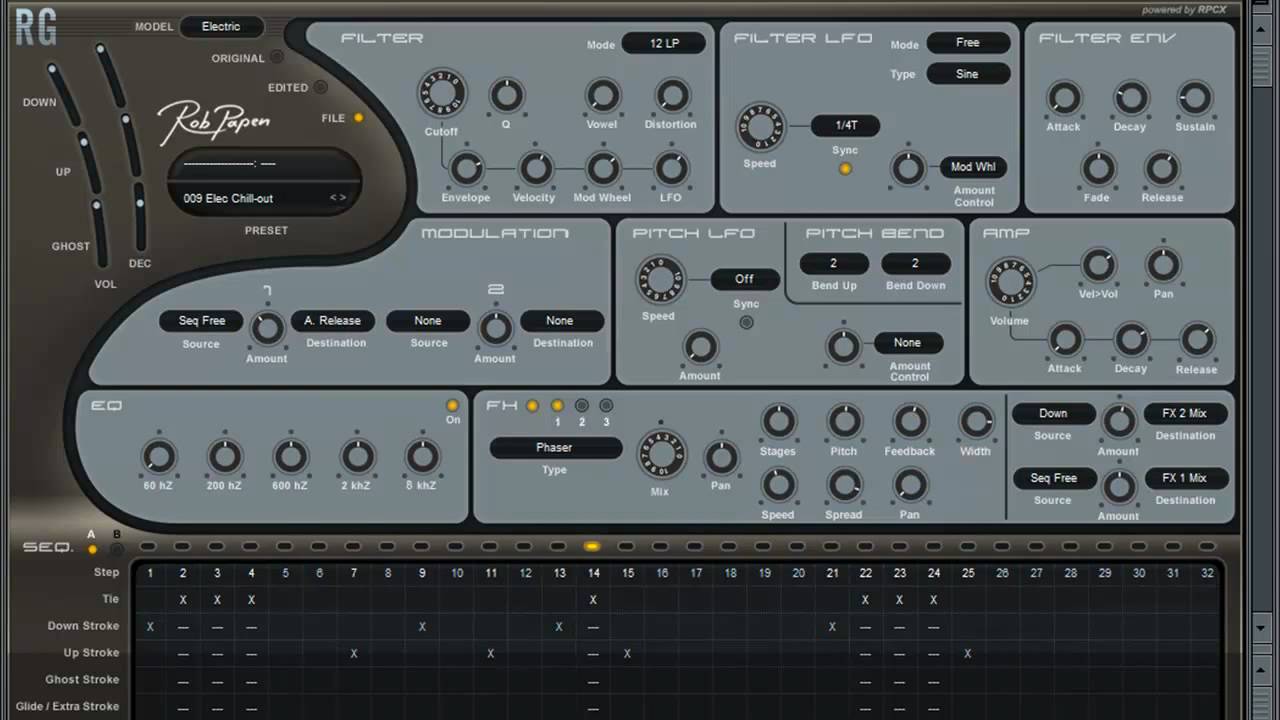1280x720 pixels.
Task: Turn the Filter Env Decay knob
Action: [1130, 98]
